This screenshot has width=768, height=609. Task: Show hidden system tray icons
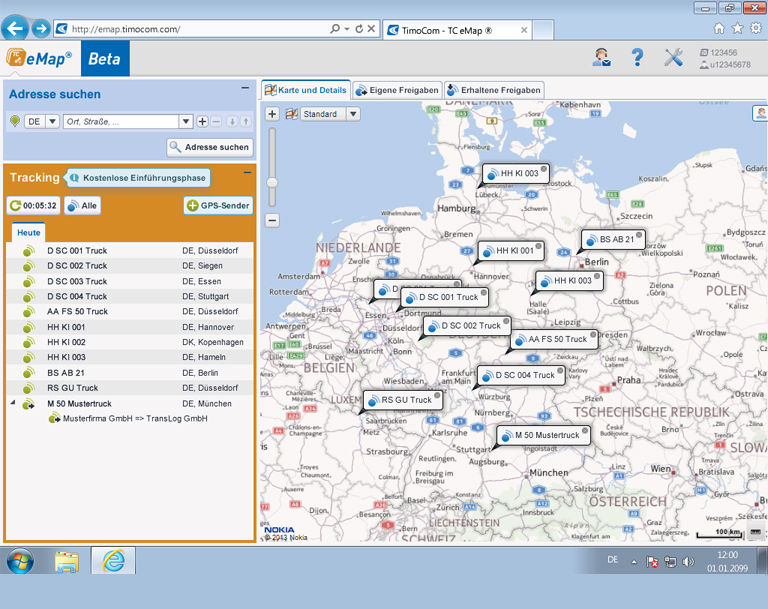pos(634,562)
